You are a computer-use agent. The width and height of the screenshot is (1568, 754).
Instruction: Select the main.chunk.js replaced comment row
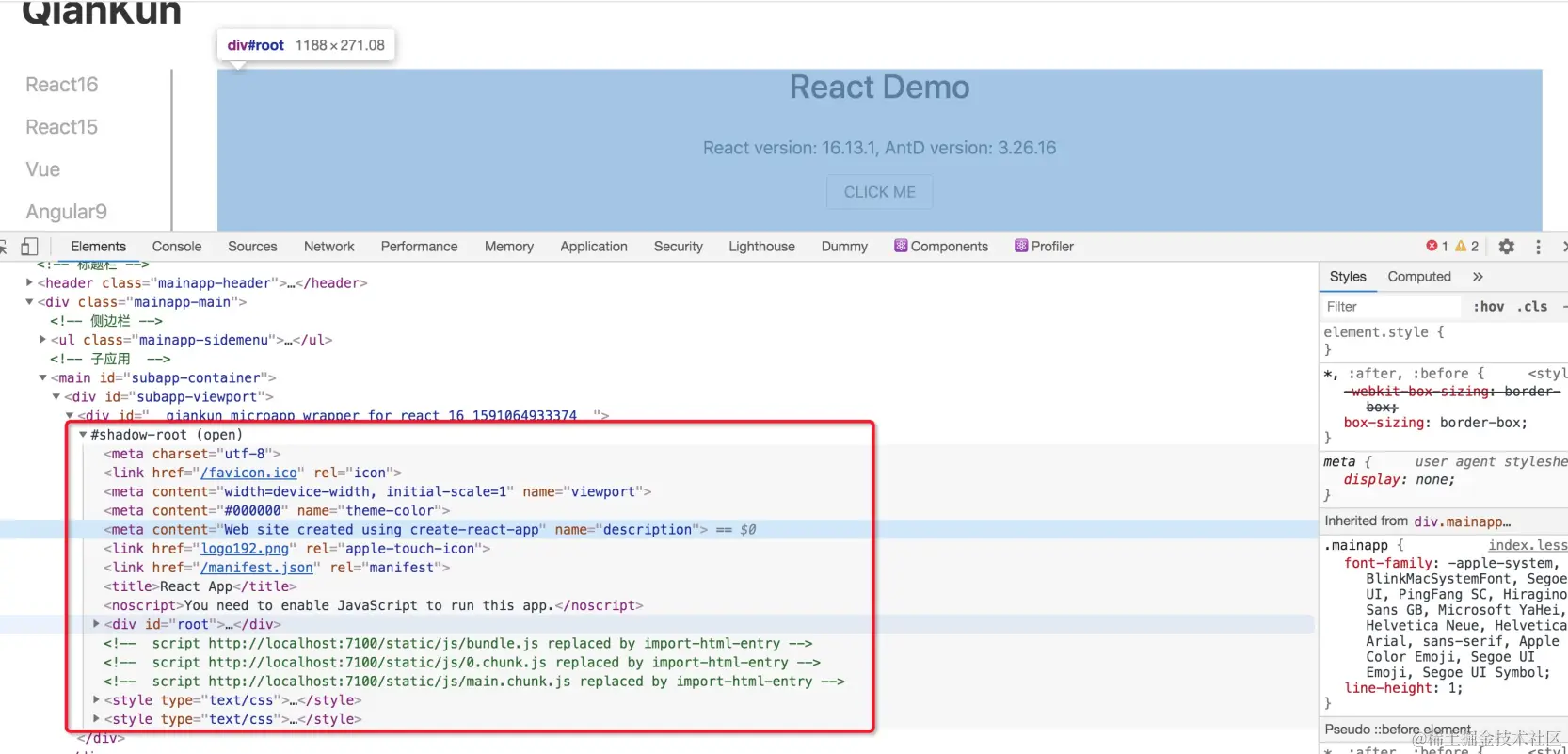[x=473, y=682]
